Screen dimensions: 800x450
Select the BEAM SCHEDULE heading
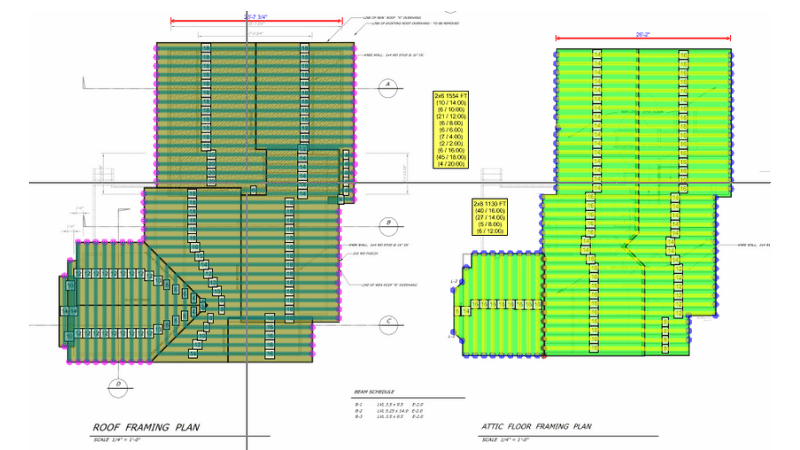374,392
